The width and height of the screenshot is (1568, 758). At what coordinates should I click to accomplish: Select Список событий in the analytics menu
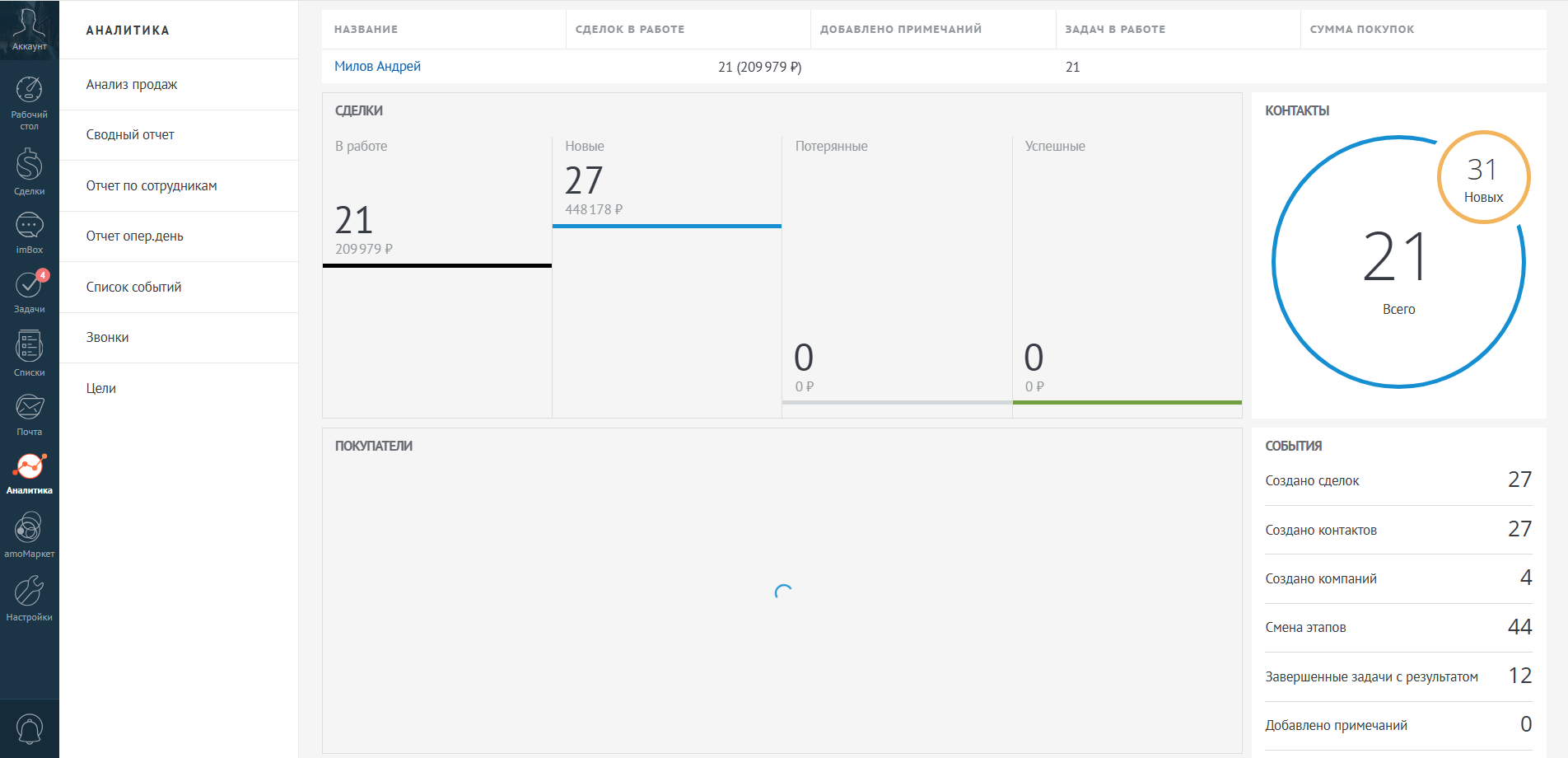[x=133, y=288]
